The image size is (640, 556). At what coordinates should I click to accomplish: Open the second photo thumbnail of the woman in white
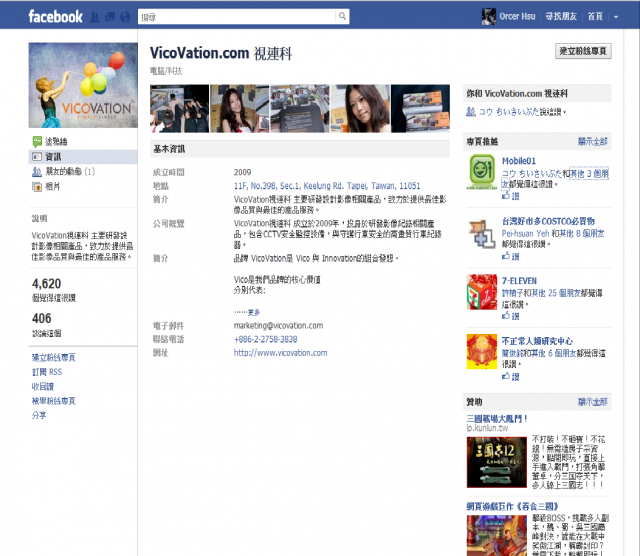click(x=240, y=109)
